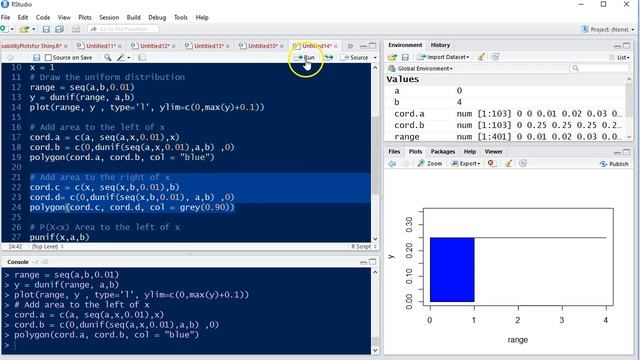Click the Go to file/function field

pyautogui.click(x=123, y=29)
